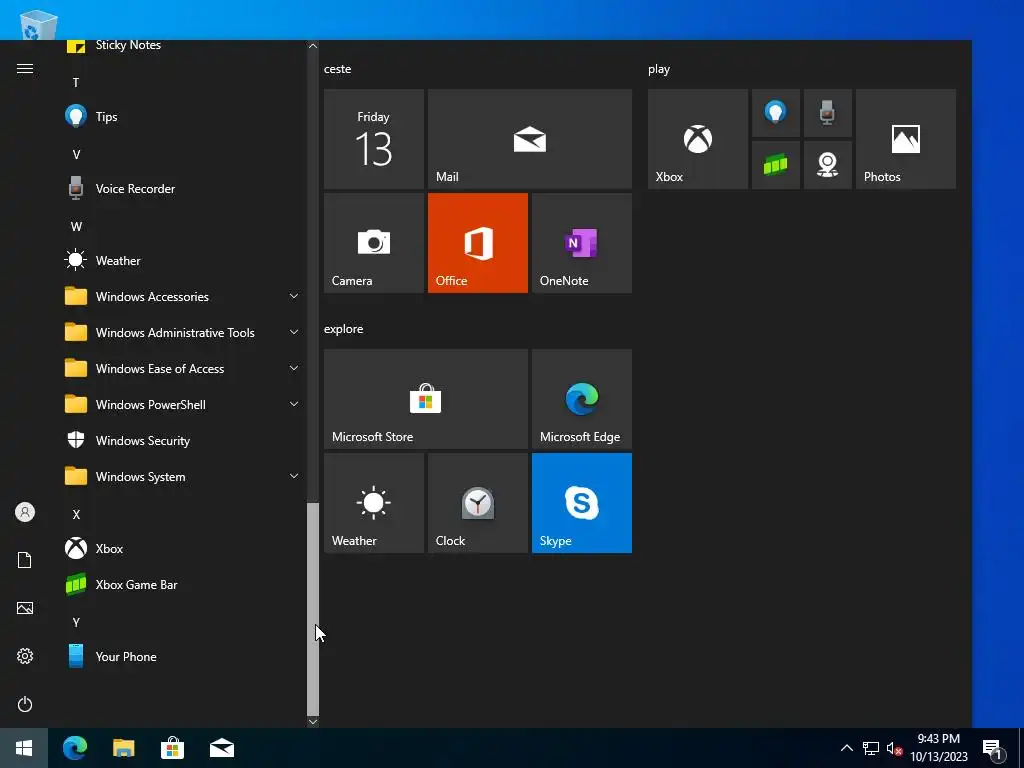This screenshot has height=768, width=1024.
Task: Click the small Voice Recorder tile
Action: click(827, 113)
